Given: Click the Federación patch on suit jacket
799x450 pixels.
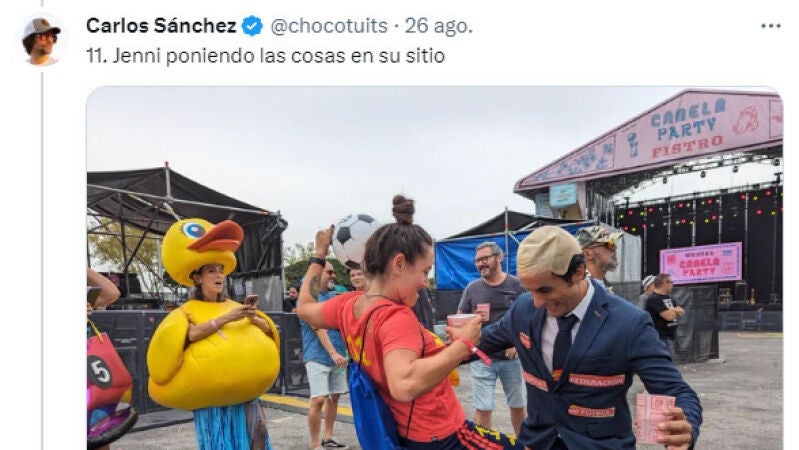Looking at the screenshot, I should [596, 380].
